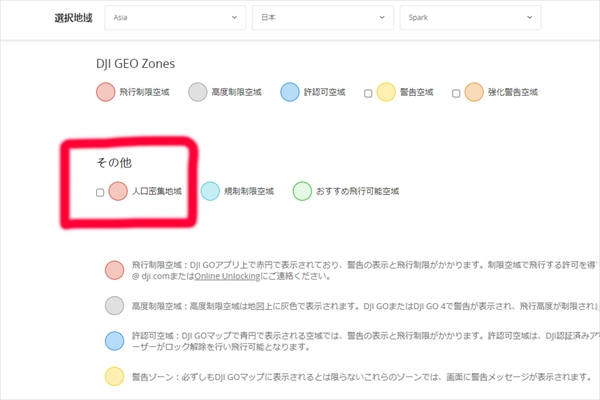The image size is (600, 400).
Task: Tick the 人口密集地域 checkbox
Action: [x=100, y=193]
